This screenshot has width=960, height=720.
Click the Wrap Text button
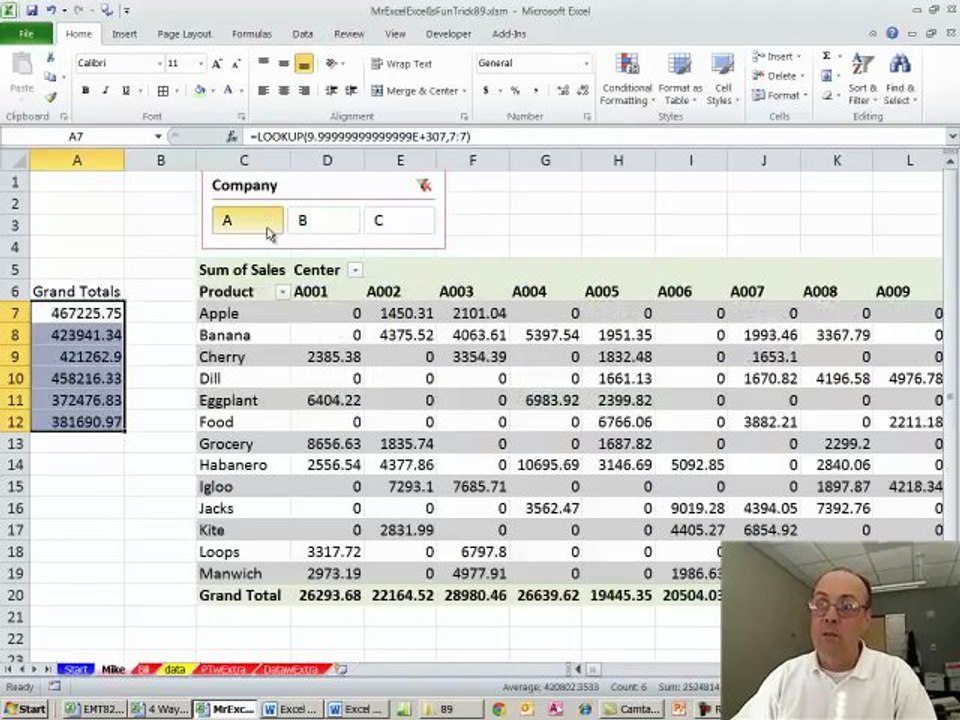pos(402,64)
